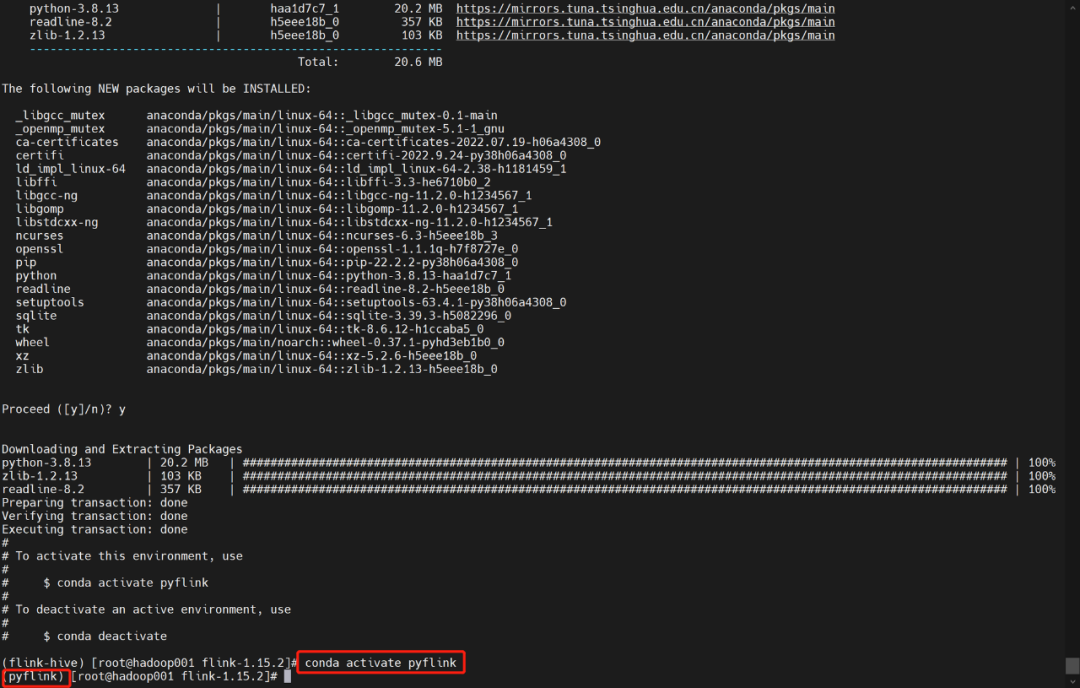The image size is (1080, 688).
Task: Click the 'libgcc-ng' package name
Action: (x=46, y=196)
